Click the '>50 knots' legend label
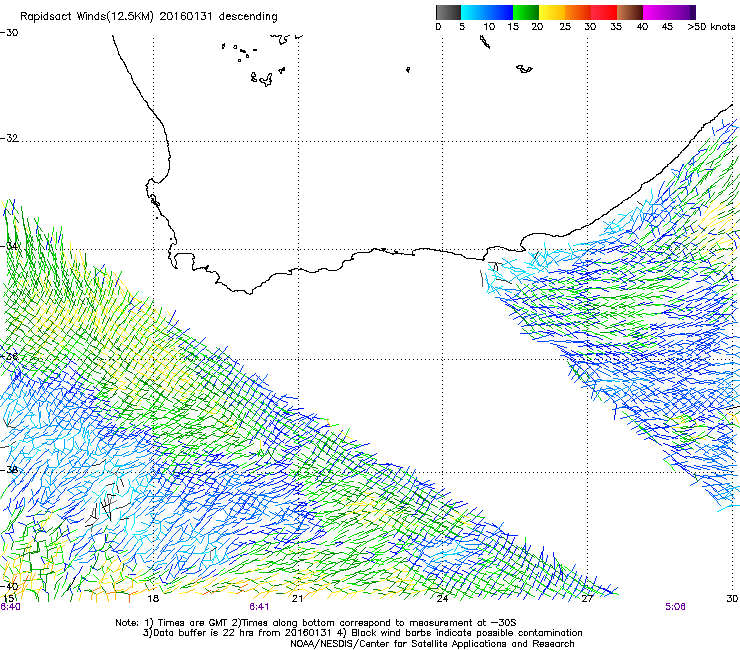 (711, 27)
